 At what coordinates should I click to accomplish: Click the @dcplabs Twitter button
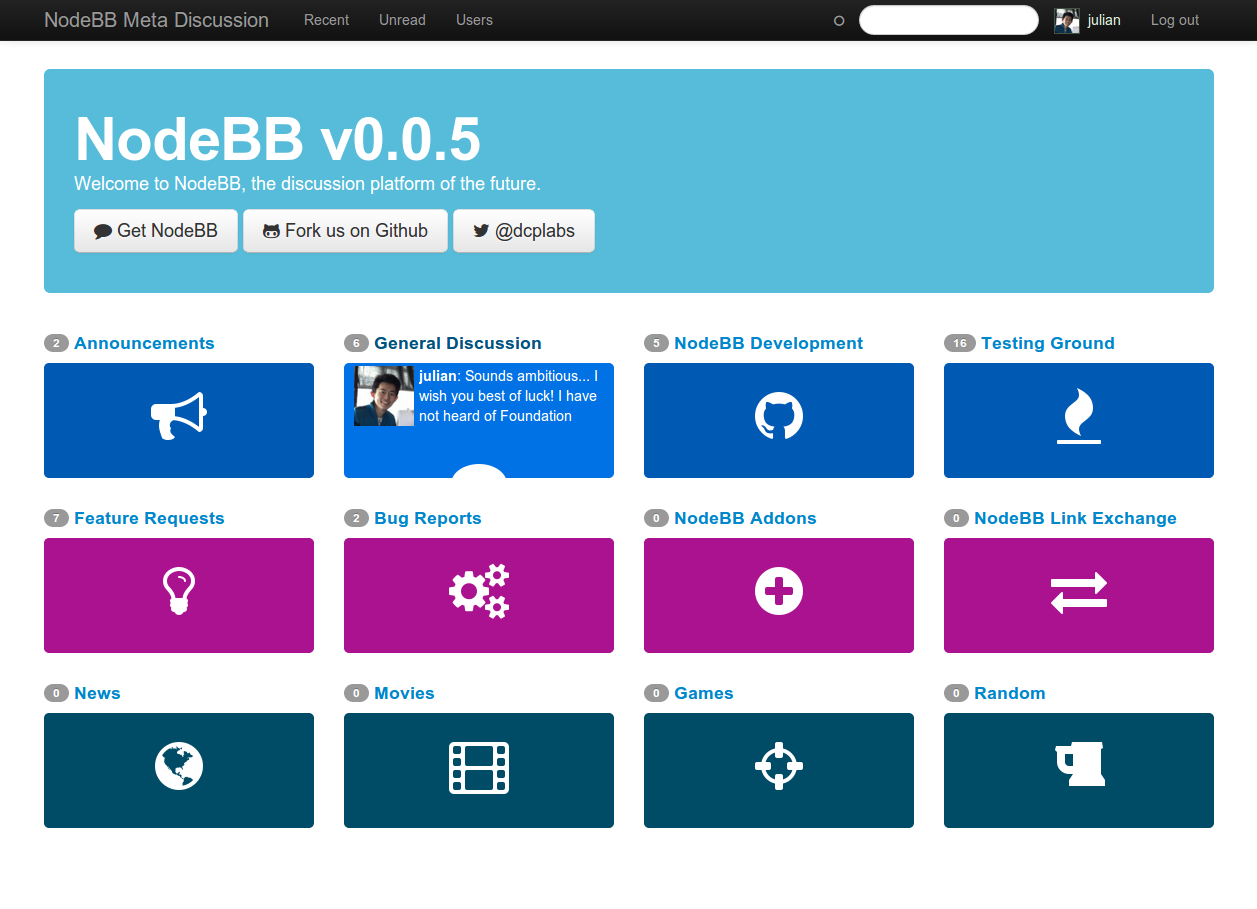[x=524, y=231]
